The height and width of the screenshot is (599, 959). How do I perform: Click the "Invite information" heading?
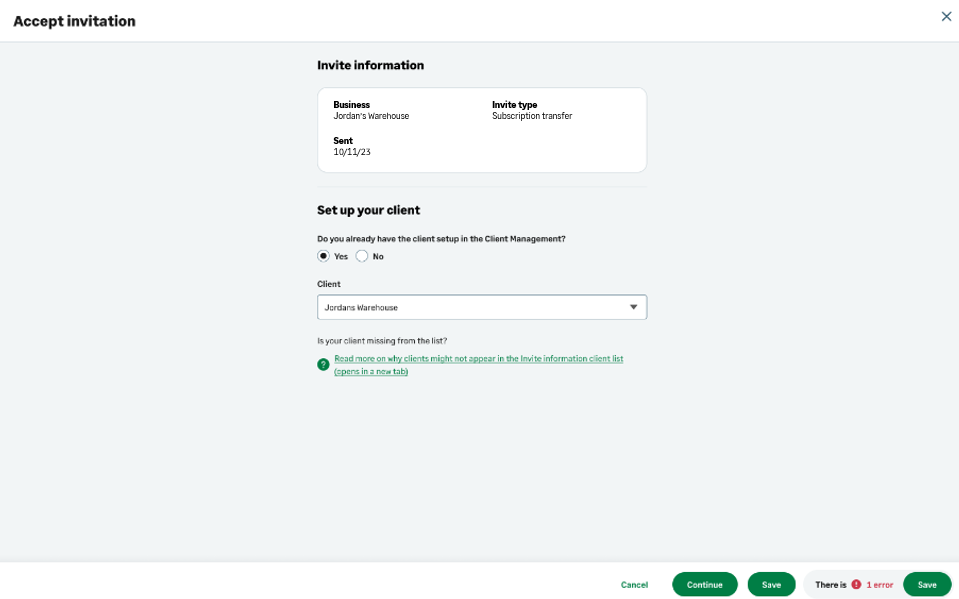coord(370,65)
